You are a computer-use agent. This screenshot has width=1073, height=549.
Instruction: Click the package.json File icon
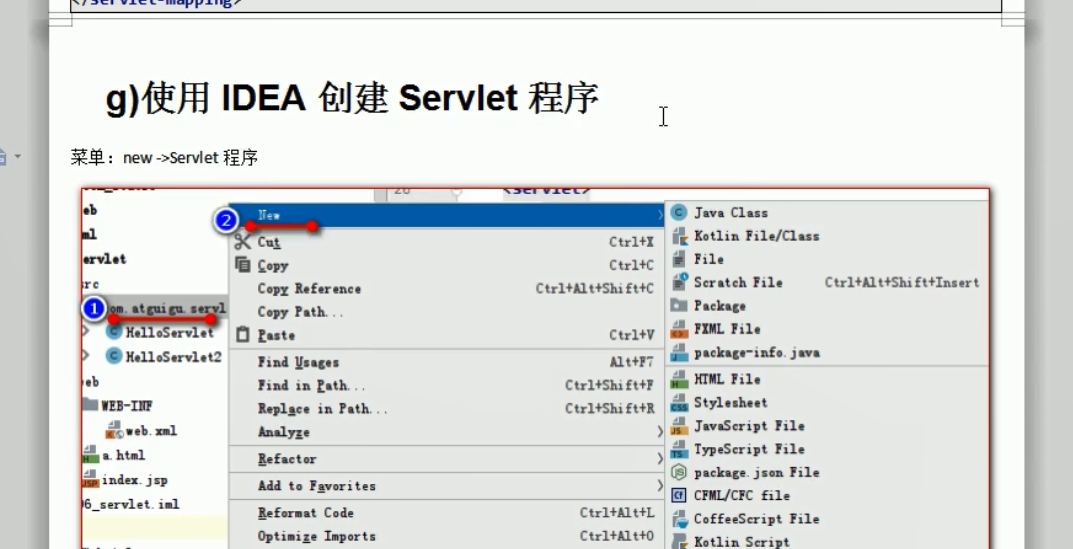point(679,472)
